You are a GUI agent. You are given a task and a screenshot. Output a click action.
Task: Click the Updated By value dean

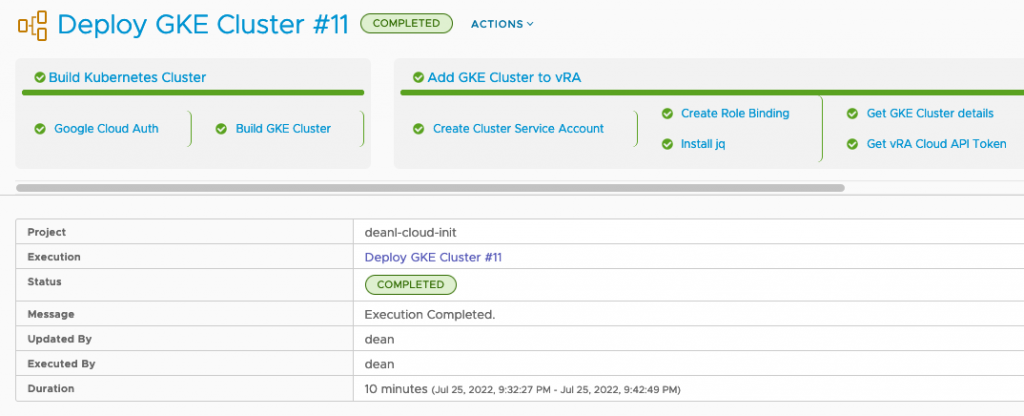pyautogui.click(x=379, y=340)
